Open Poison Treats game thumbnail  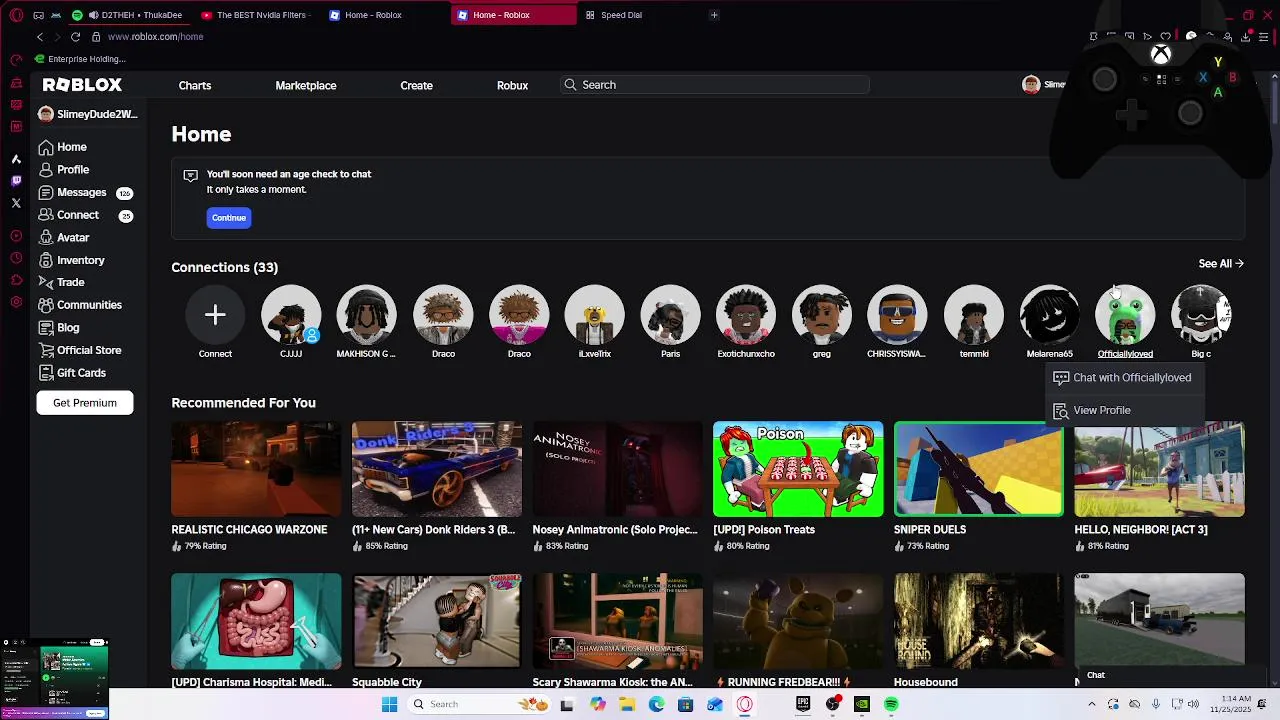point(798,469)
